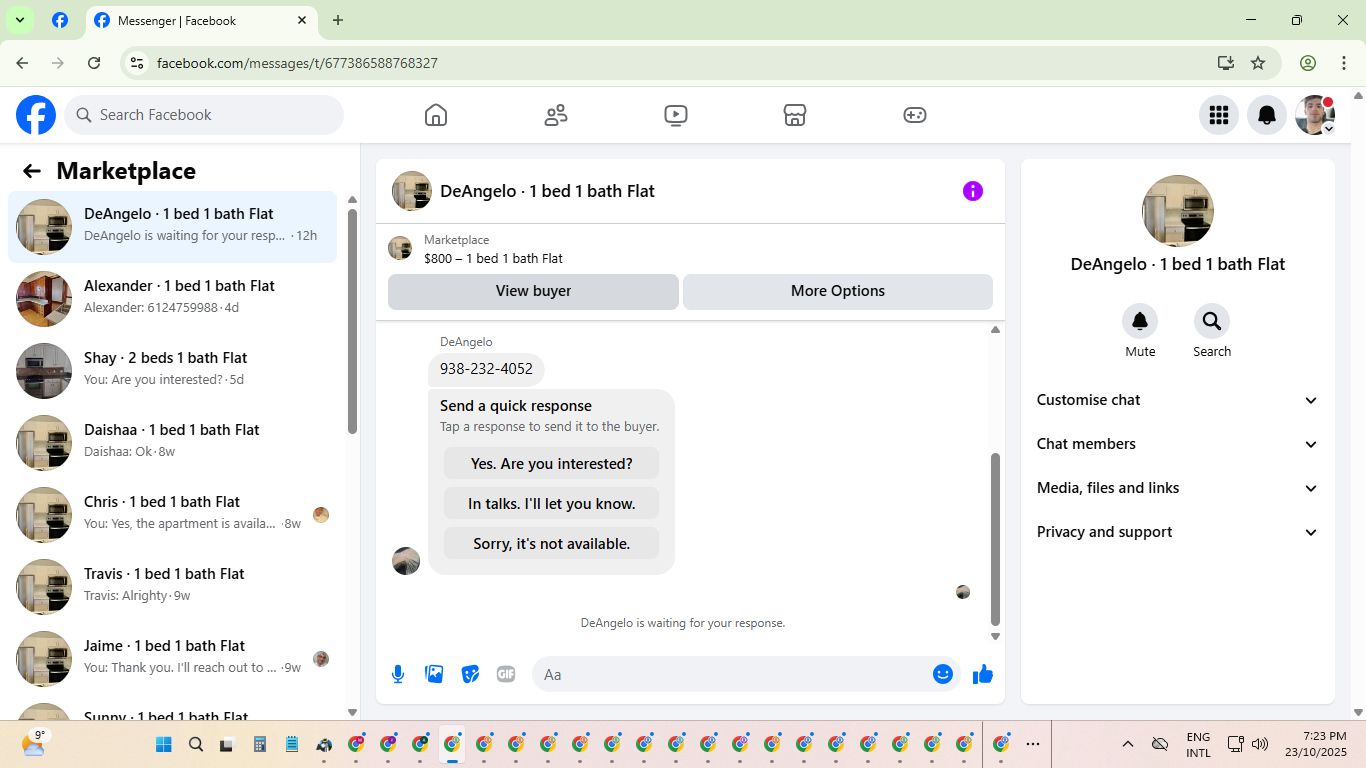This screenshot has width=1366, height=768.
Task: Expand Chat members section
Action: (1178, 444)
